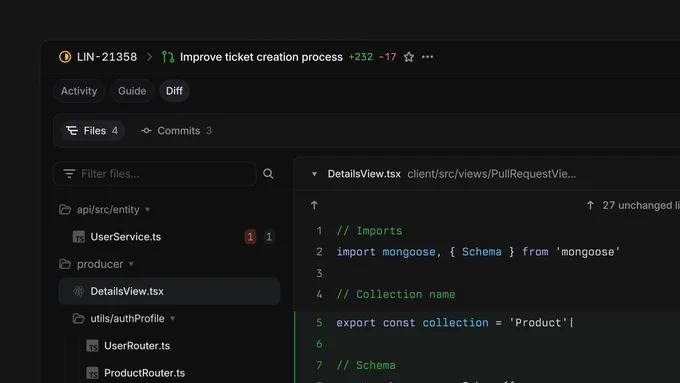
Task: Open the LIN-21358 issue link
Action: 107,57
